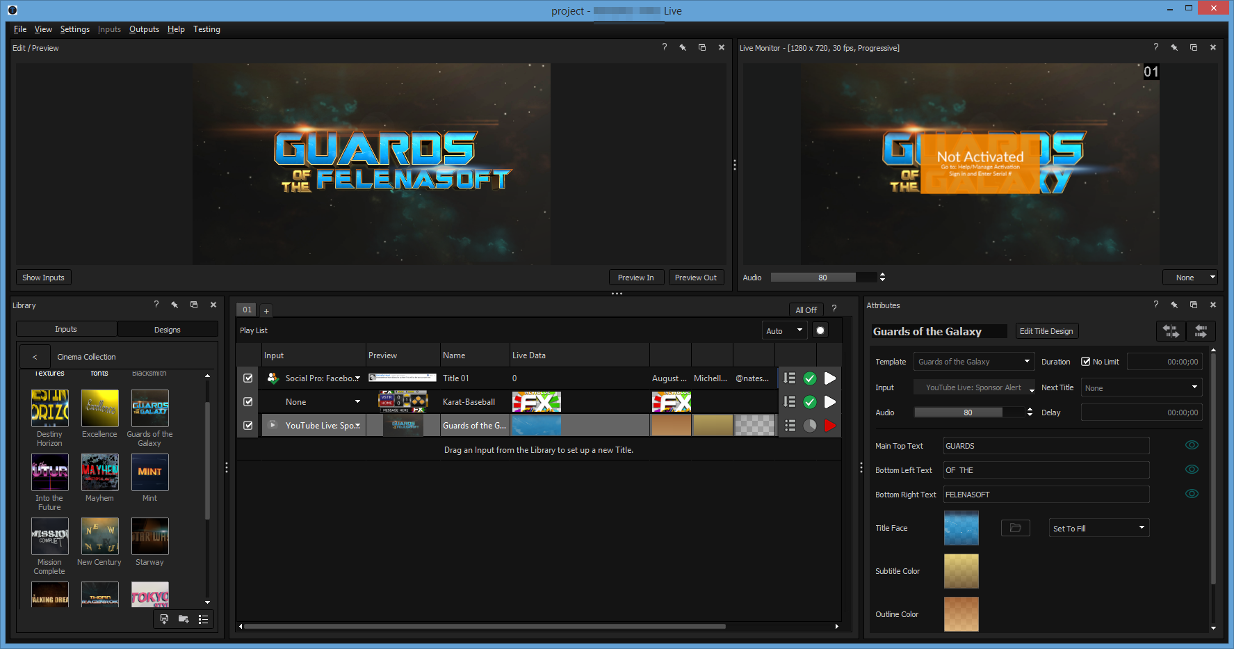Open the Settings menu

75,29
